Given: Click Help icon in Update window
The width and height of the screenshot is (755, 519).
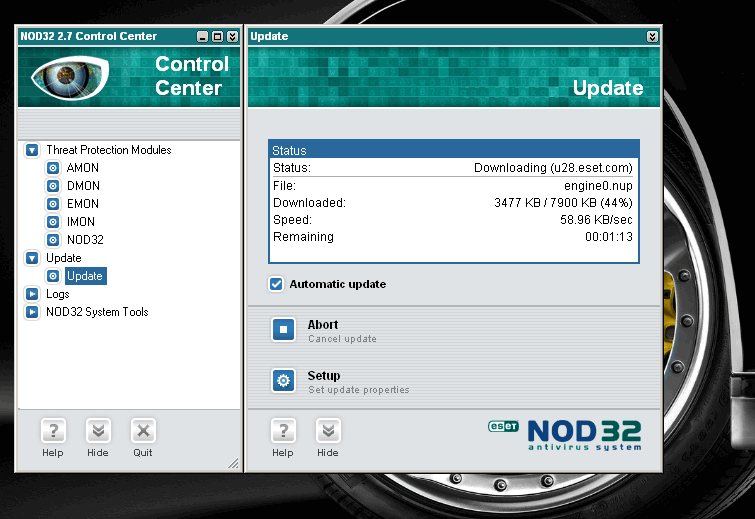Looking at the screenshot, I should (x=283, y=430).
